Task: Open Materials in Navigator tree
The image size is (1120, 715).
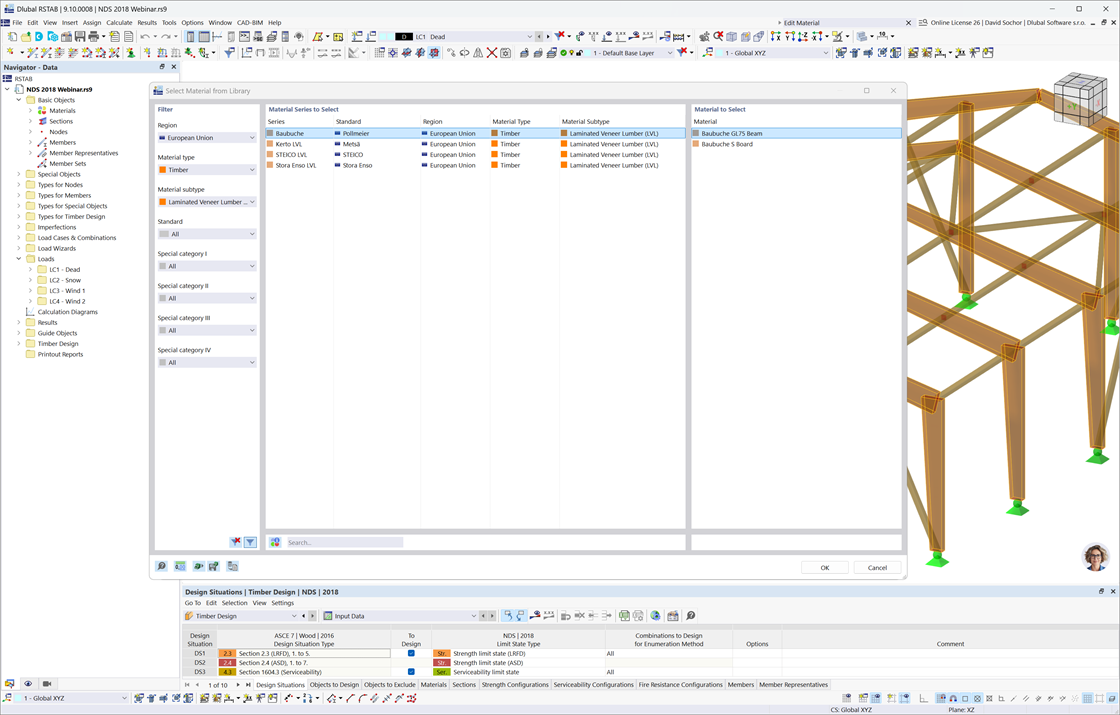Action: pyautogui.click(x=62, y=111)
